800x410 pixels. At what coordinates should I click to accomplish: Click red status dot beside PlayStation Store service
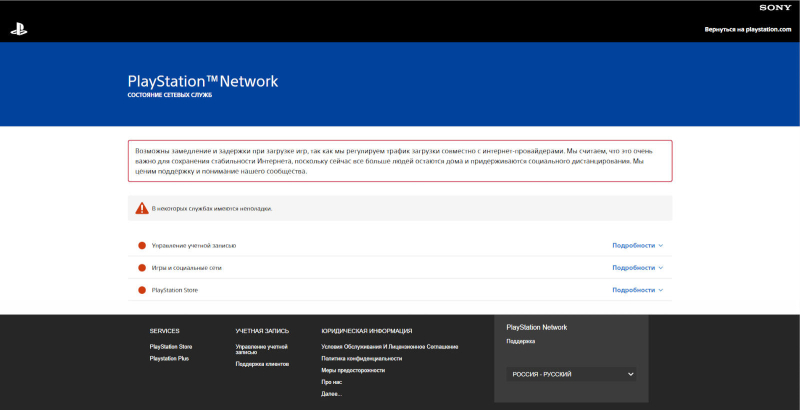[142, 290]
